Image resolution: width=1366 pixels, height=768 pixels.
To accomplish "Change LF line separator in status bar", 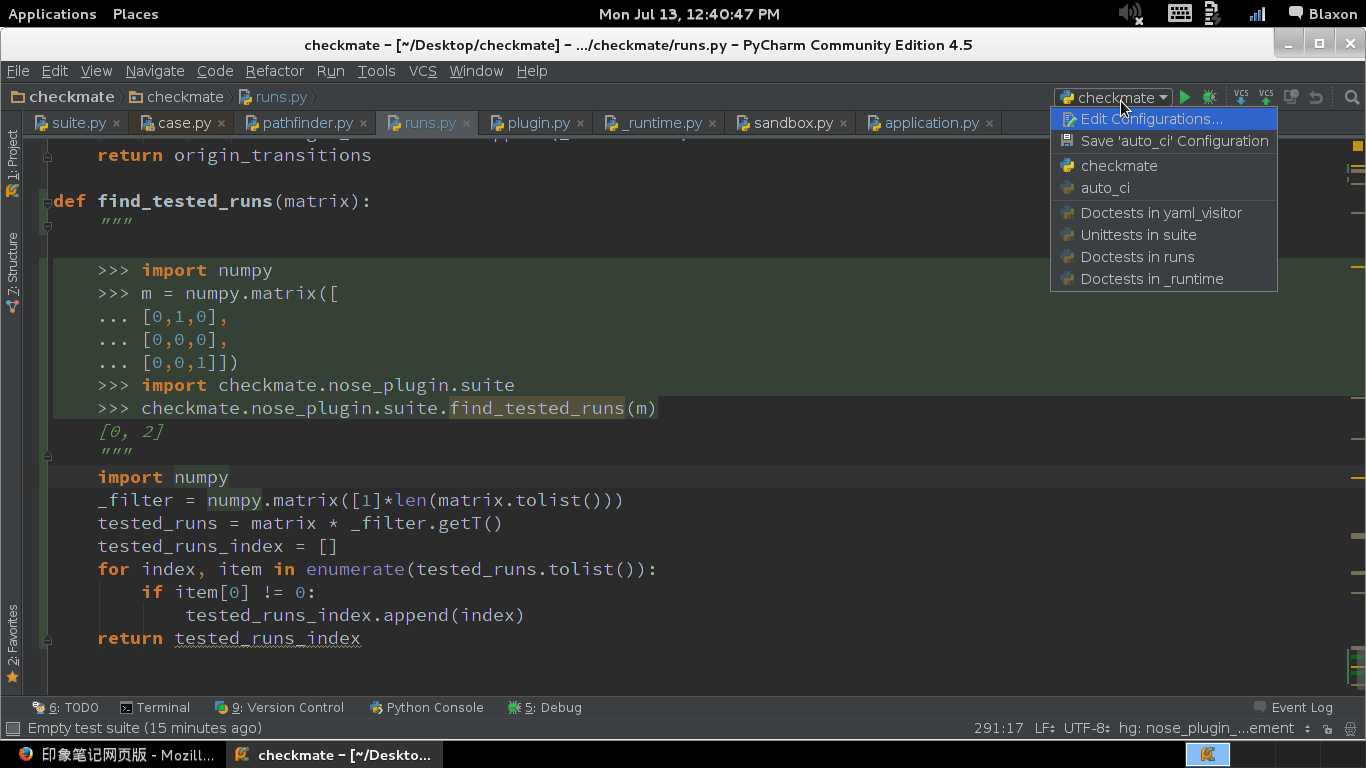I will [1046, 728].
